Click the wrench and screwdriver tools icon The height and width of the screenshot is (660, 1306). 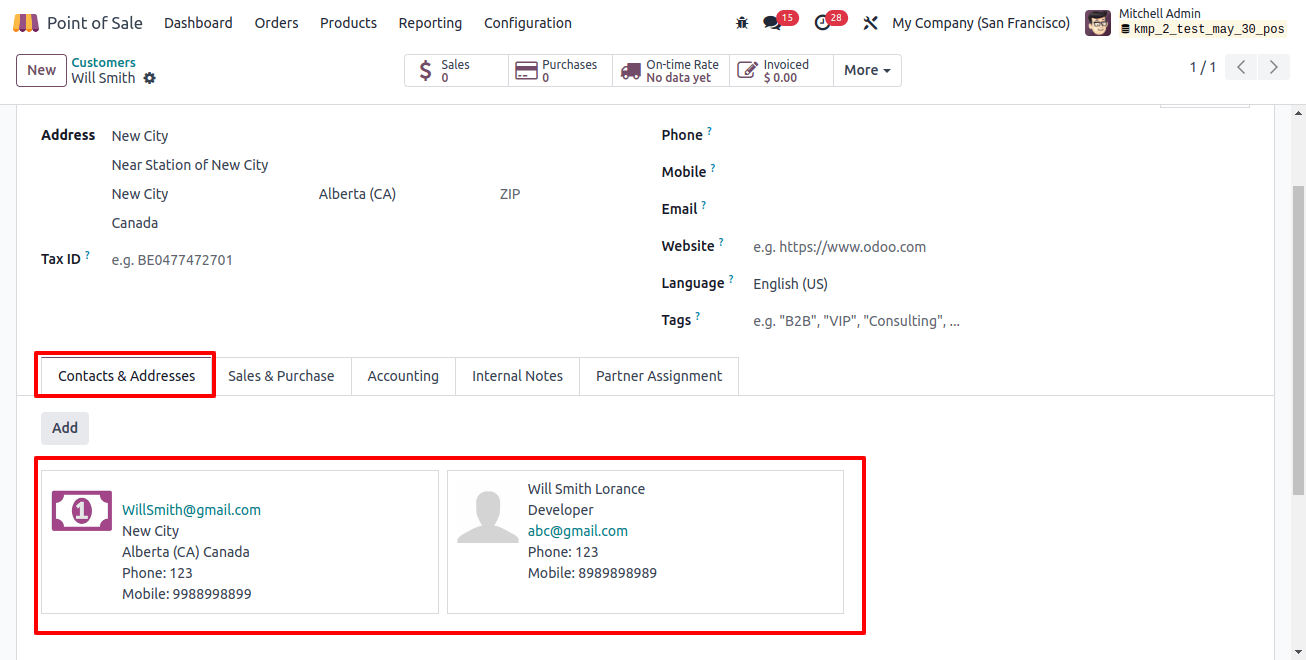coord(870,22)
